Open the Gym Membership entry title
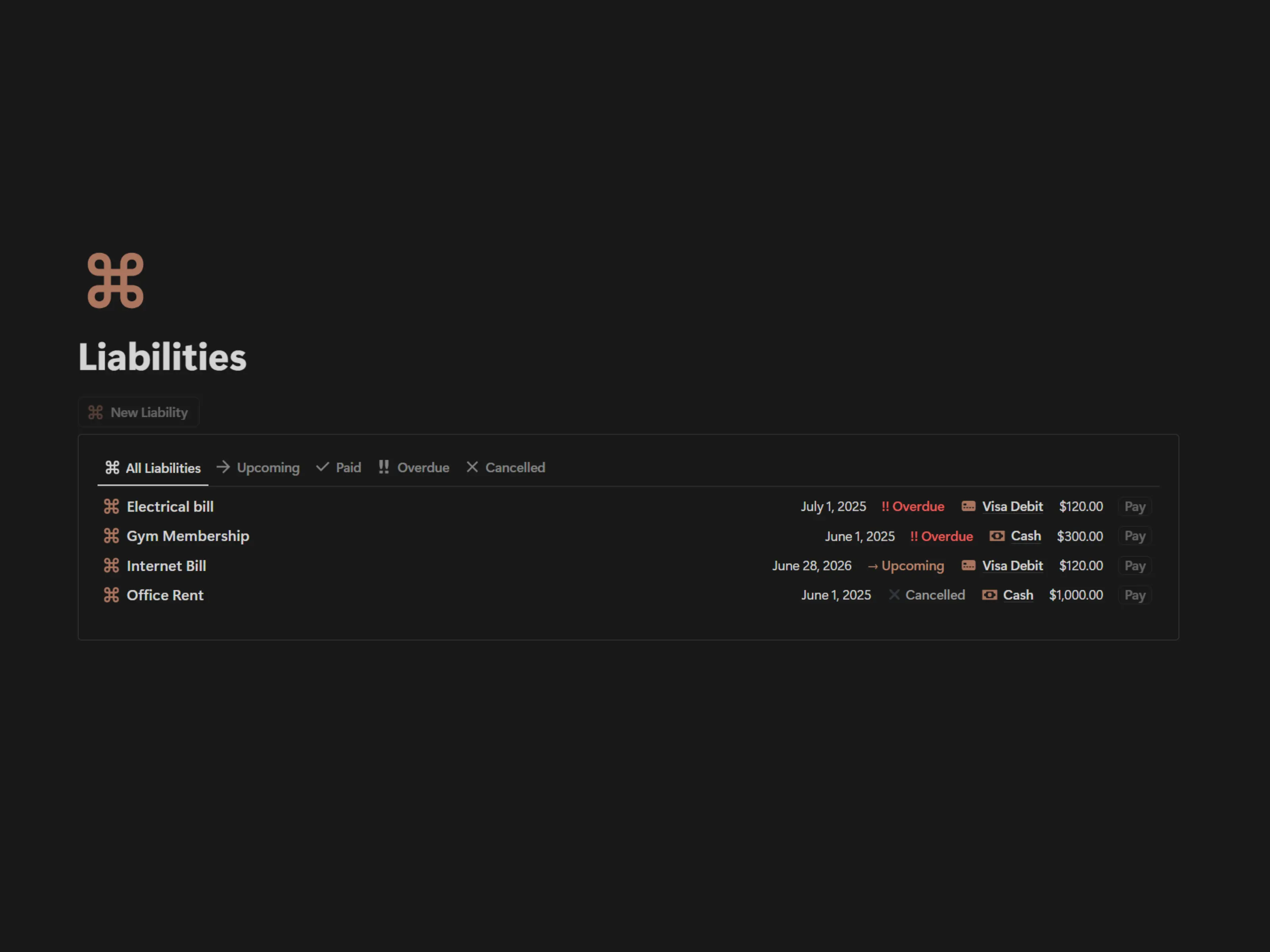Screen dimensions: 1270x952 pos(188,535)
